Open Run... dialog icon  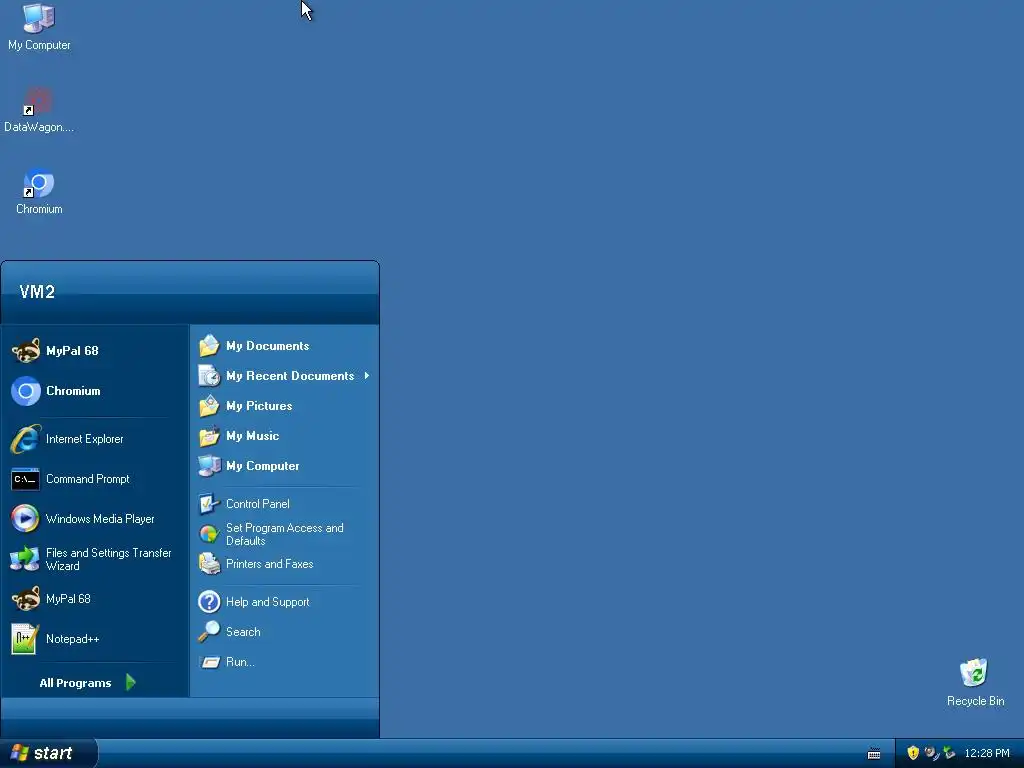pos(209,662)
